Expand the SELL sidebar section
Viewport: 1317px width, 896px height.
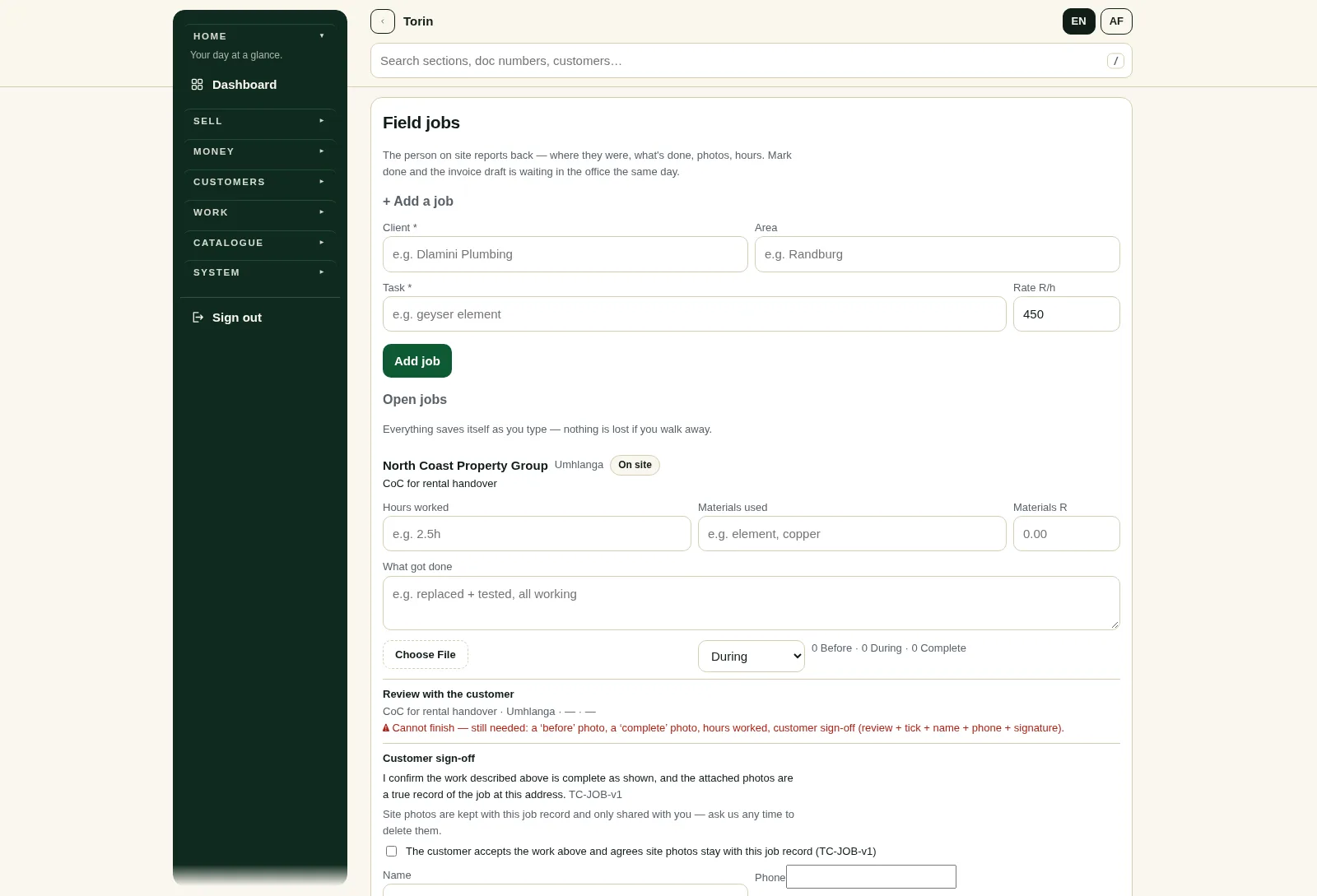pyautogui.click(x=260, y=121)
